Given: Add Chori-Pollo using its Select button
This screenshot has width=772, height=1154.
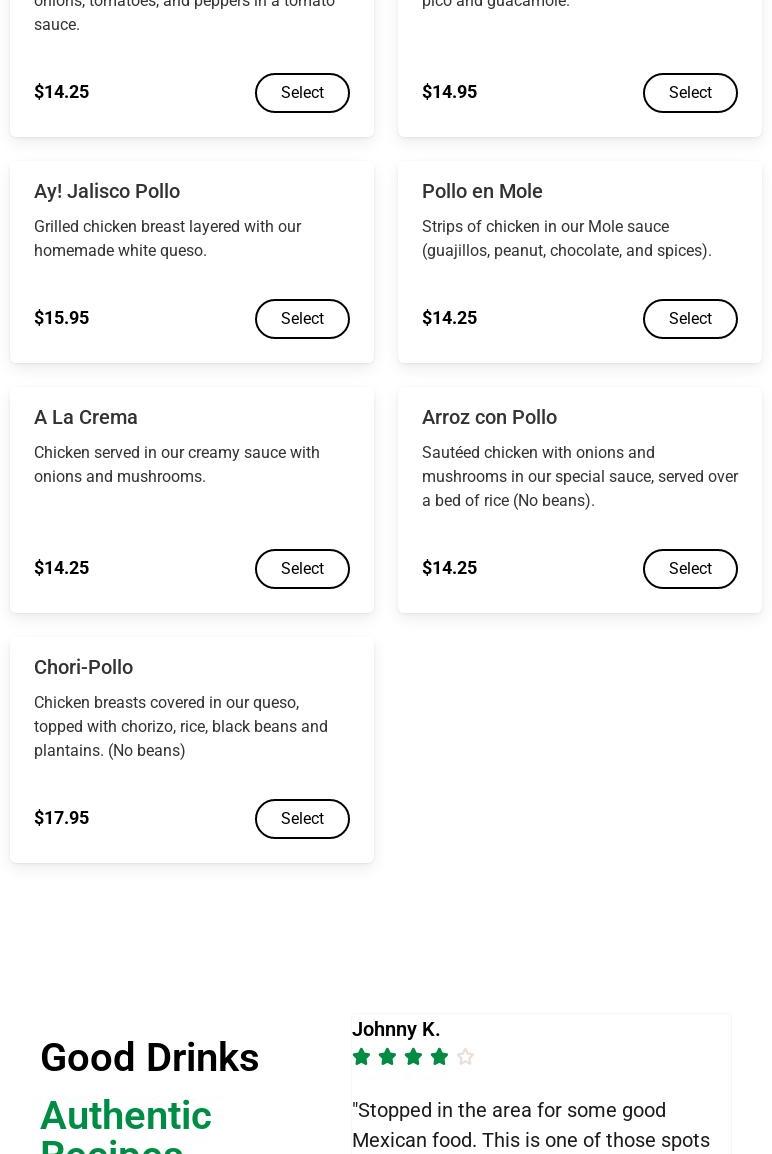Looking at the screenshot, I should tap(302, 819).
